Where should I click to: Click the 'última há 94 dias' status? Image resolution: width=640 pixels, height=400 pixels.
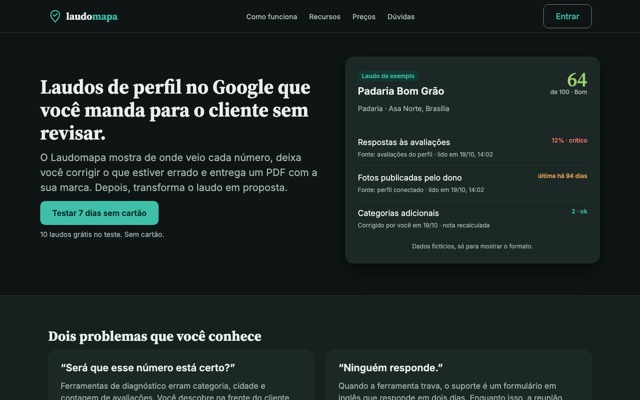pos(562,176)
